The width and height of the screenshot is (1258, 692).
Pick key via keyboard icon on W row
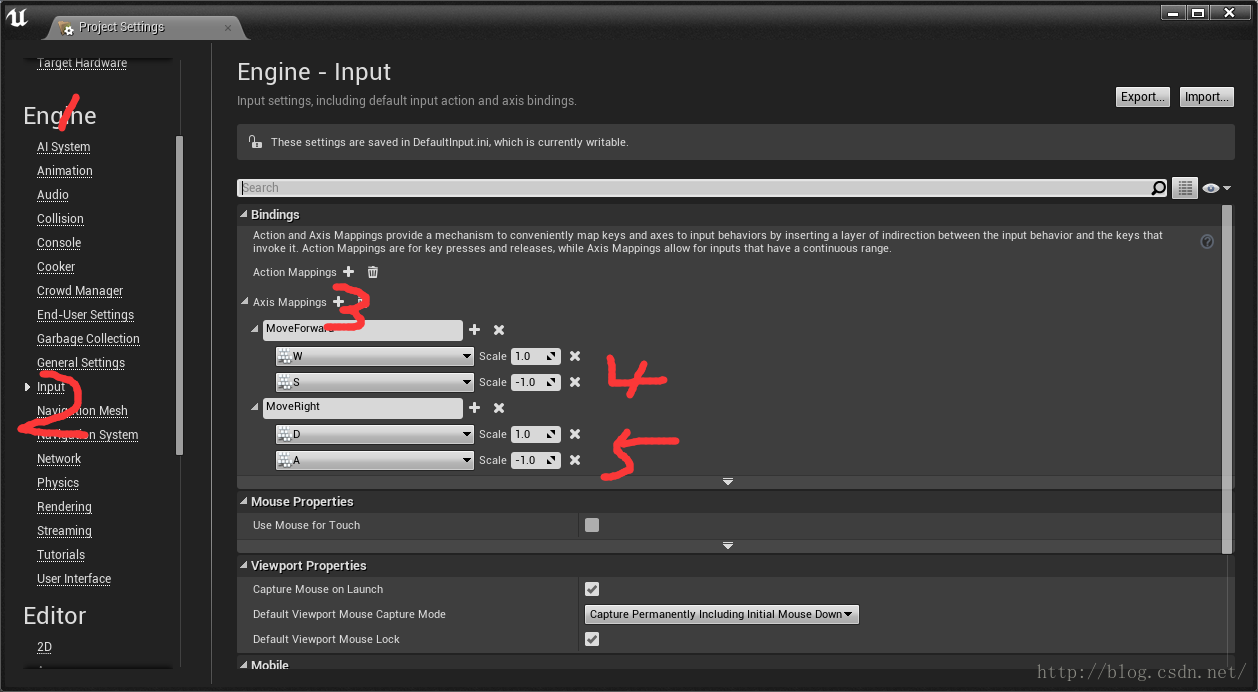(284, 356)
